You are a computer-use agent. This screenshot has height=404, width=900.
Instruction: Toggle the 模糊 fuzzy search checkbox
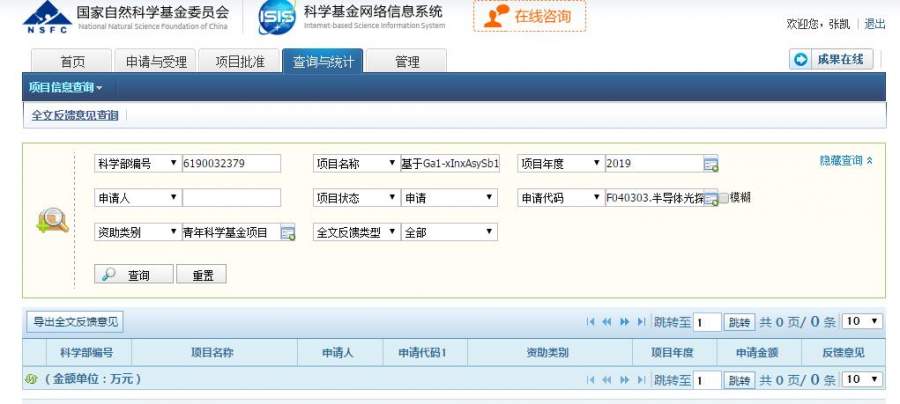pos(724,199)
